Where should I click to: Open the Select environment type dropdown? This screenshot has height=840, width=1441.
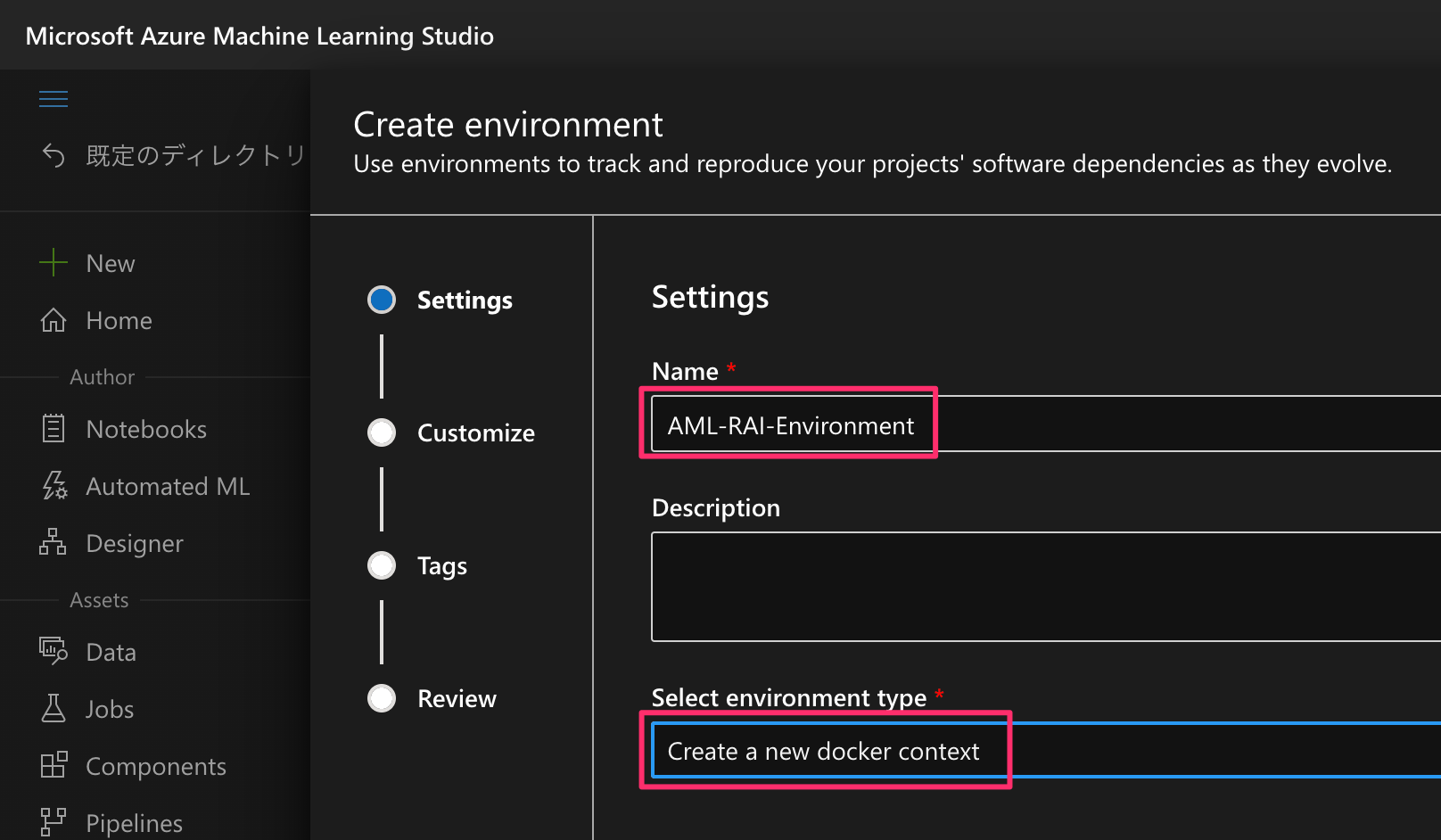point(1043,751)
